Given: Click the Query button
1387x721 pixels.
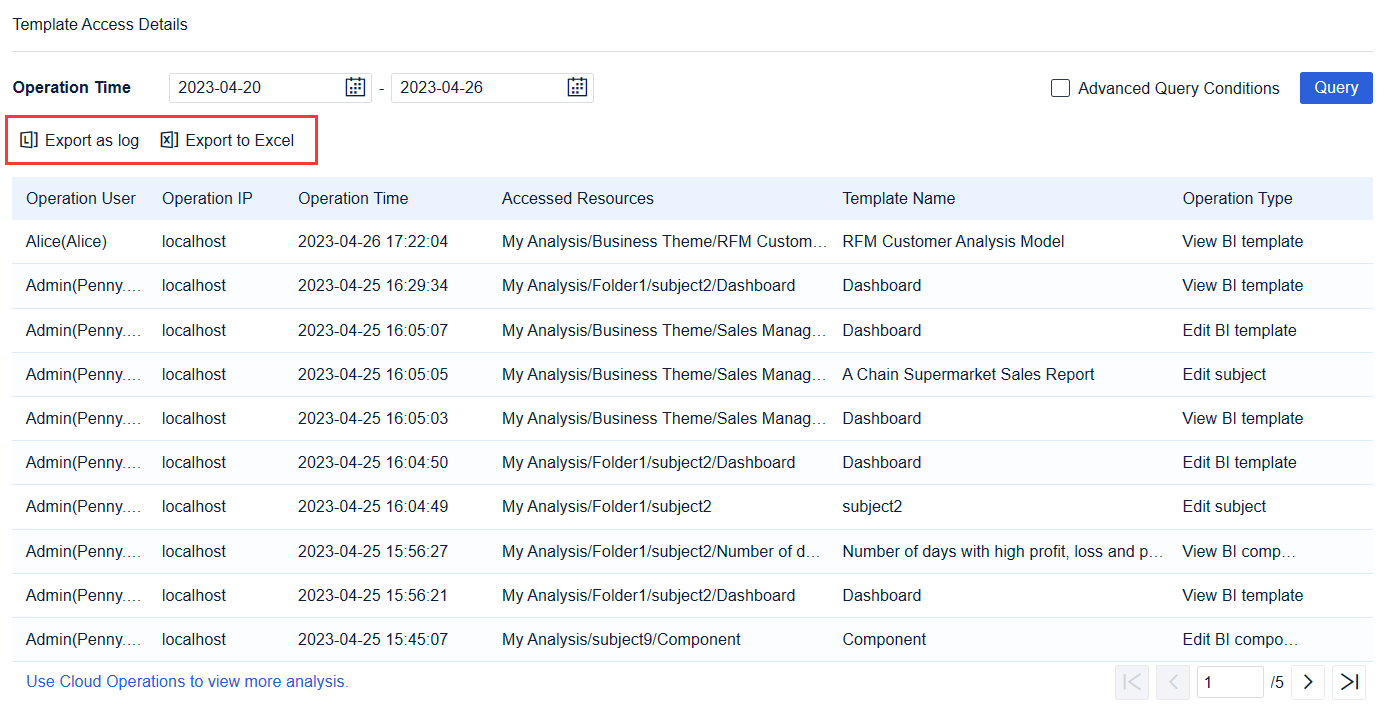Looking at the screenshot, I should coord(1336,88).
